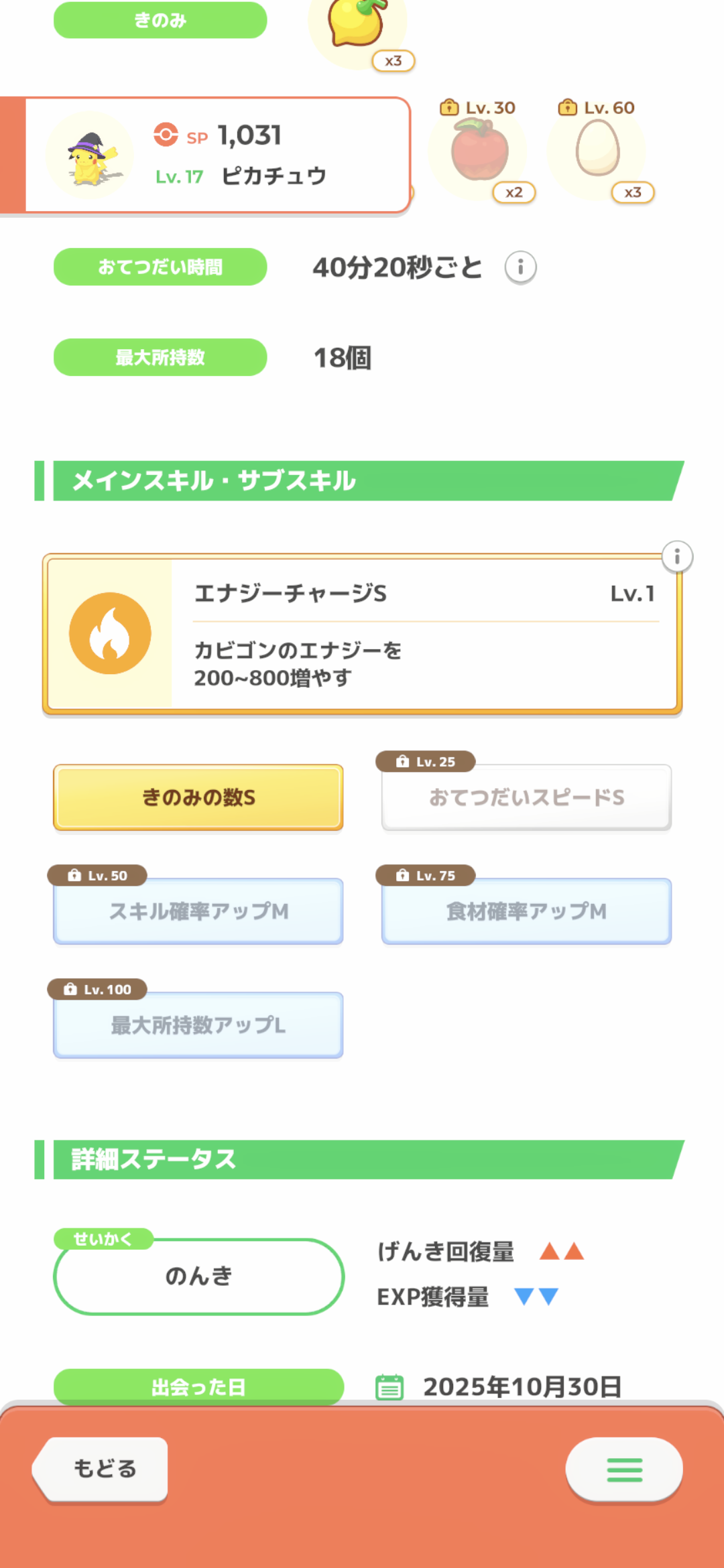Tap the locked Lv. 30 apple ingredient

(x=479, y=151)
